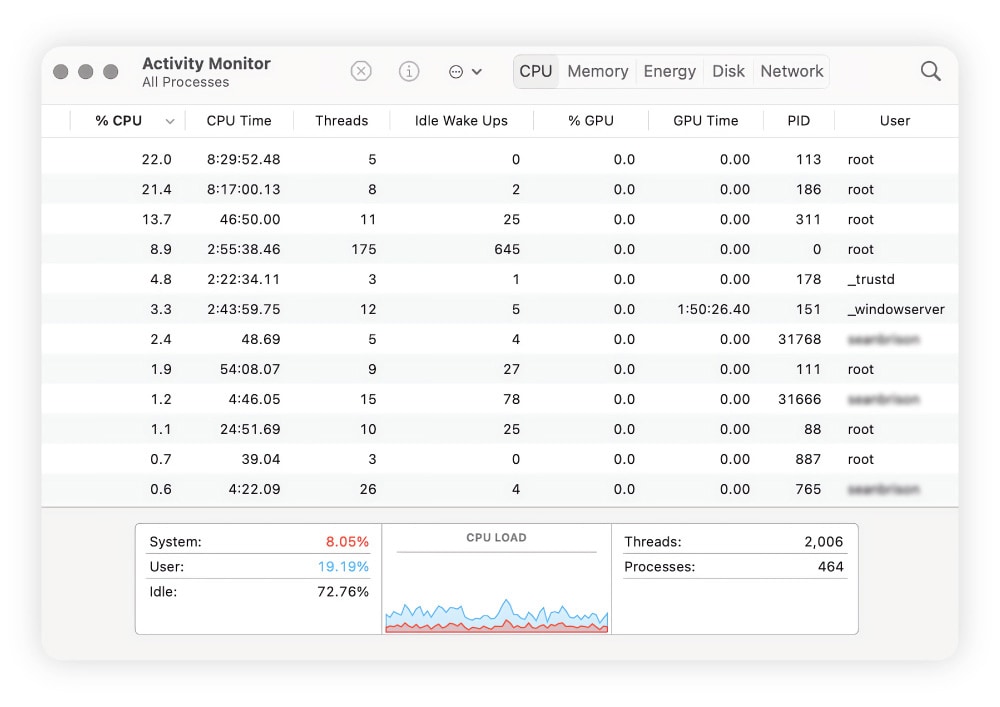Open the more options ellipsis icon
Screen dimensions: 1000x707
pyautogui.click(x=457, y=71)
